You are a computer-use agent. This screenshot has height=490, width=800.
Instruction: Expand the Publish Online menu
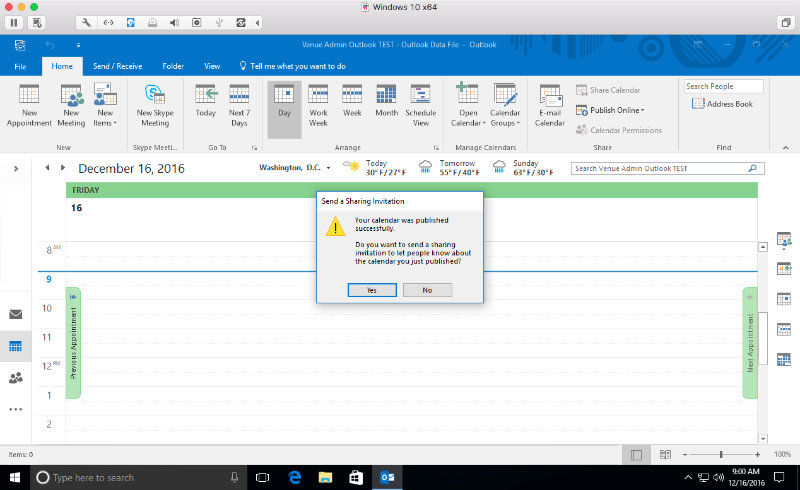[610, 110]
